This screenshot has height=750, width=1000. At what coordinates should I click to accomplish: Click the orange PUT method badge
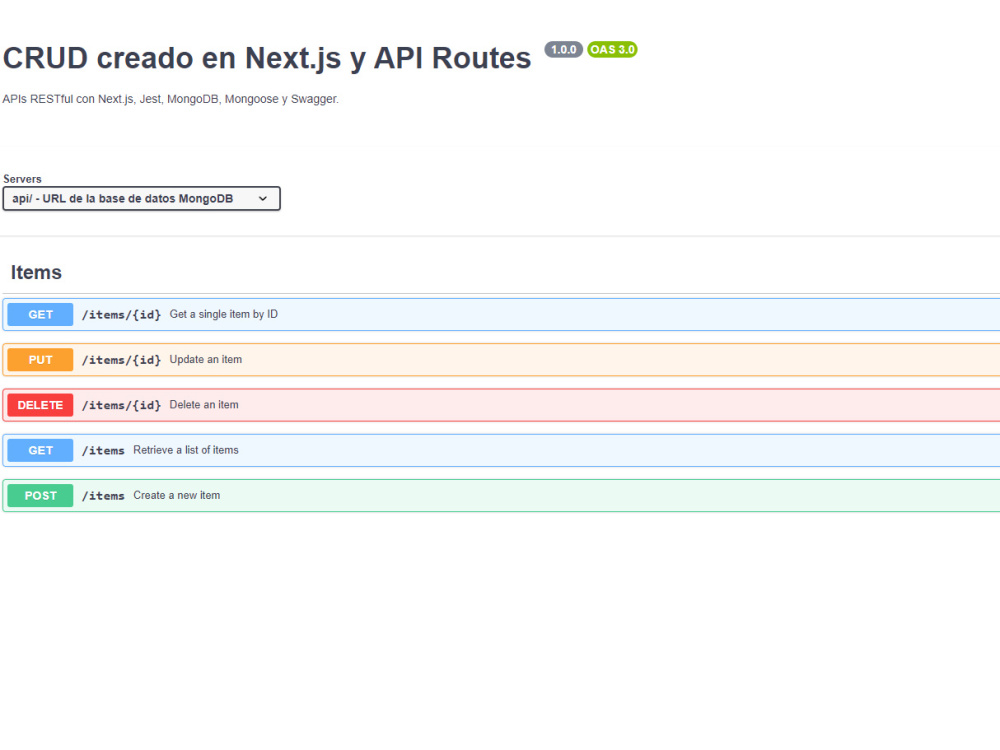pos(40,360)
